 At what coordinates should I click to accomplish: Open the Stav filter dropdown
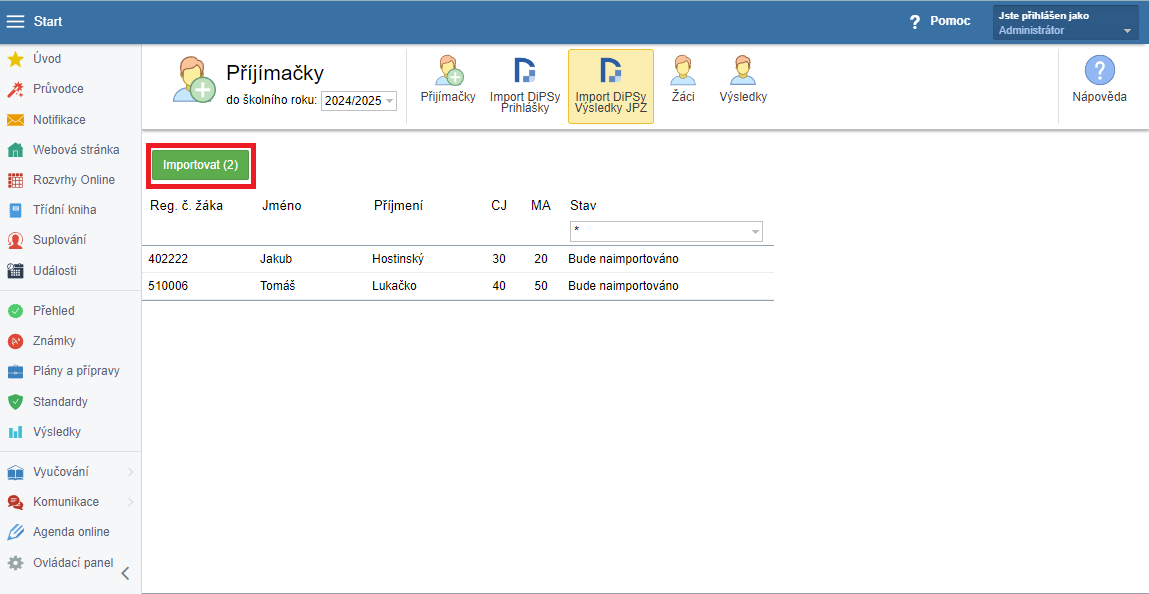click(x=666, y=231)
